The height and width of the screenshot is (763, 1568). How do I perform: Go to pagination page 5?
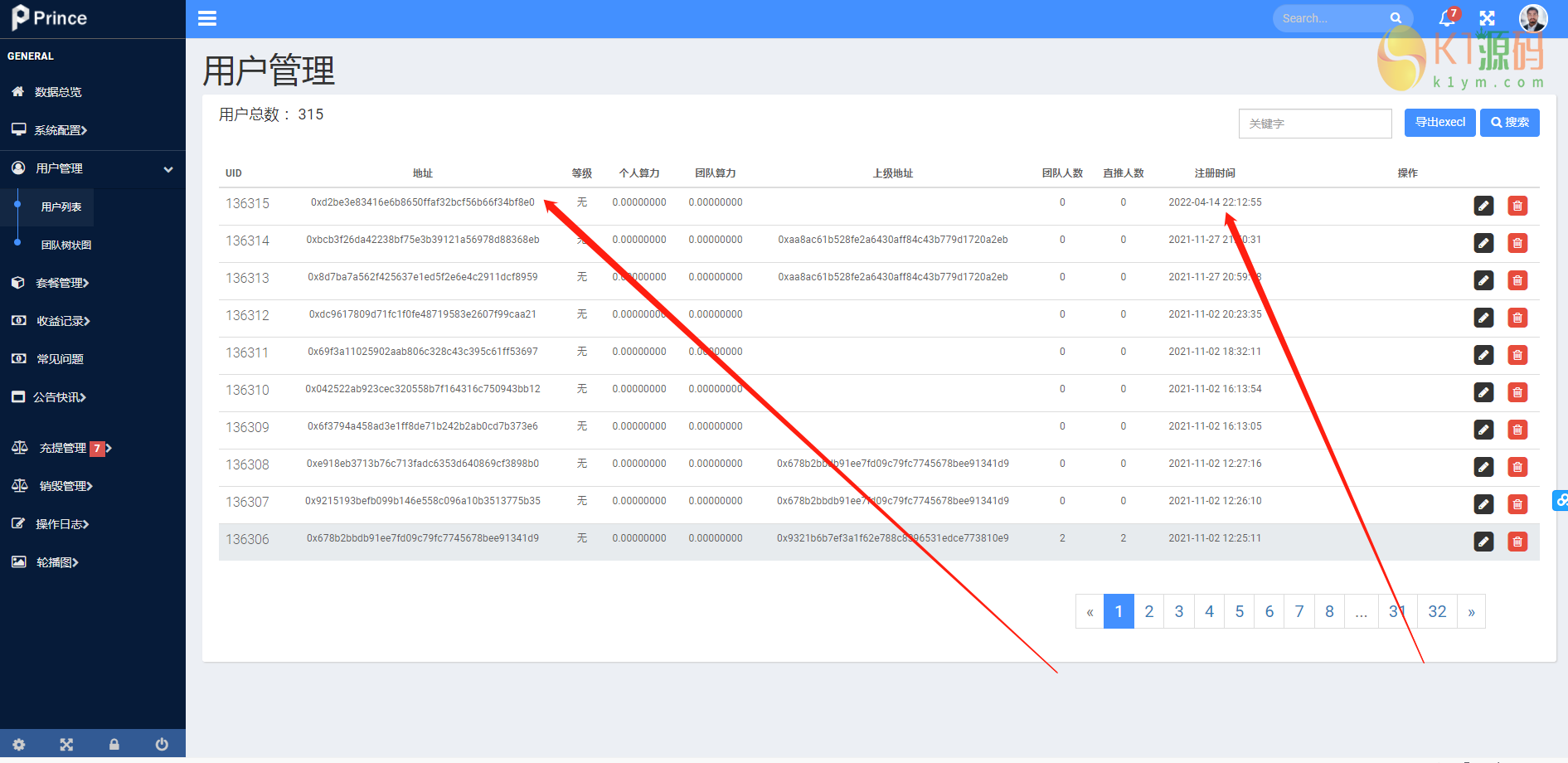click(1240, 611)
